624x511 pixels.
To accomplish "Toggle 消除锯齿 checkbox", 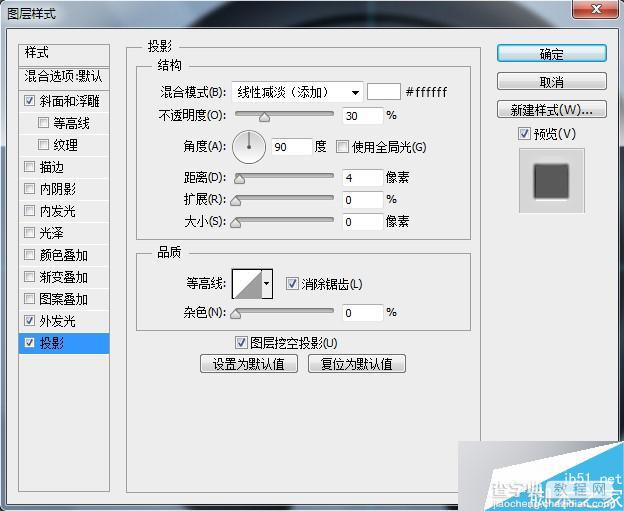I will point(292,283).
